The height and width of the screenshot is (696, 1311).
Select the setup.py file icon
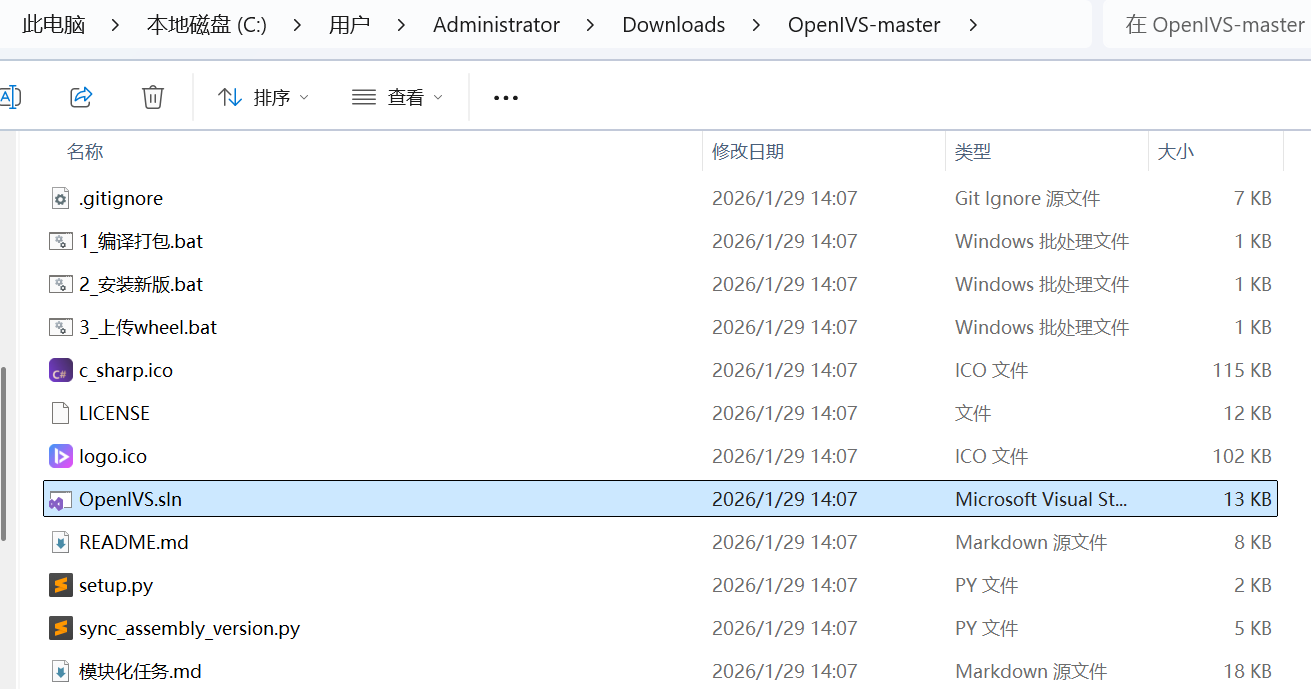pyautogui.click(x=61, y=586)
